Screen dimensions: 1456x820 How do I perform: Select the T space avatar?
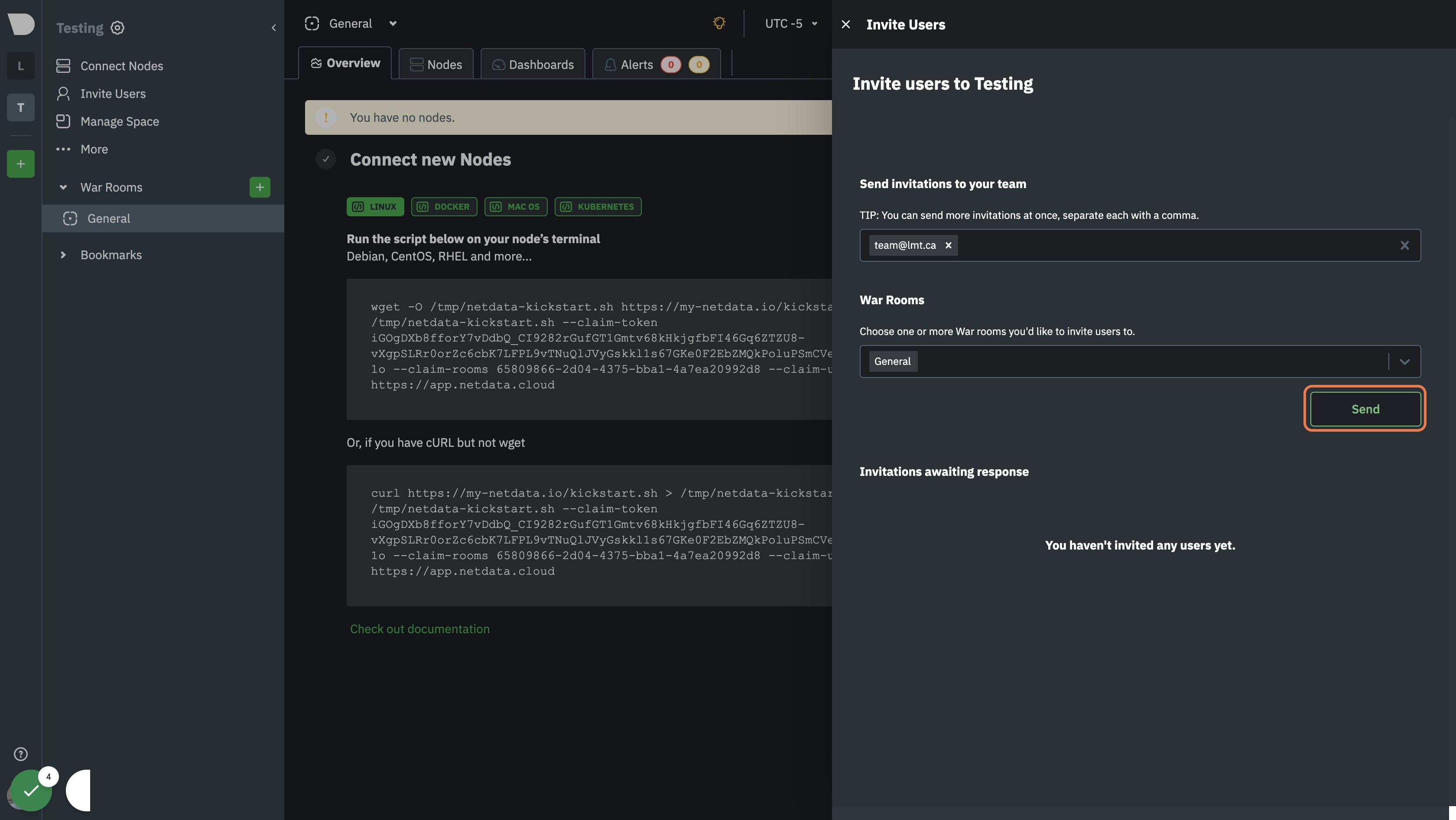20,107
